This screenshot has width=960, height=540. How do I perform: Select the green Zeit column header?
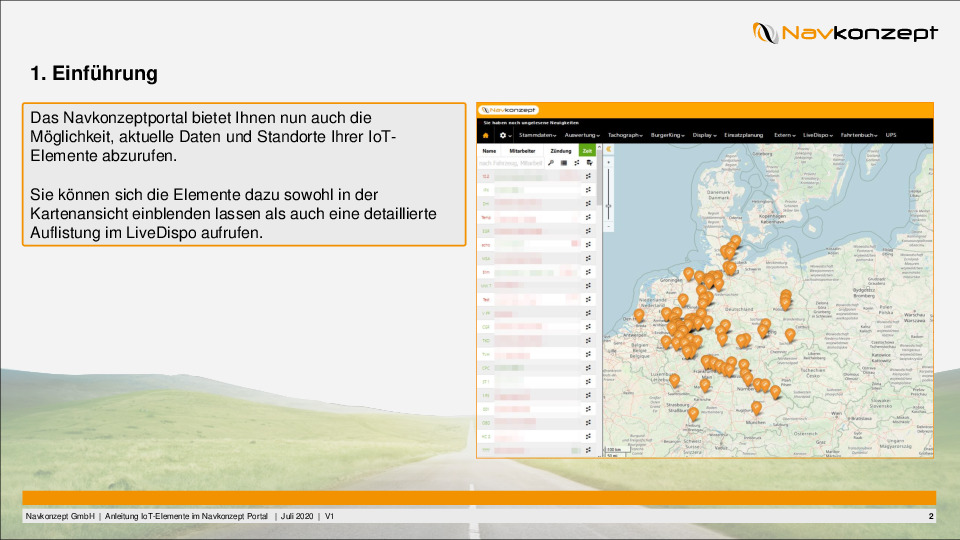[x=587, y=151]
